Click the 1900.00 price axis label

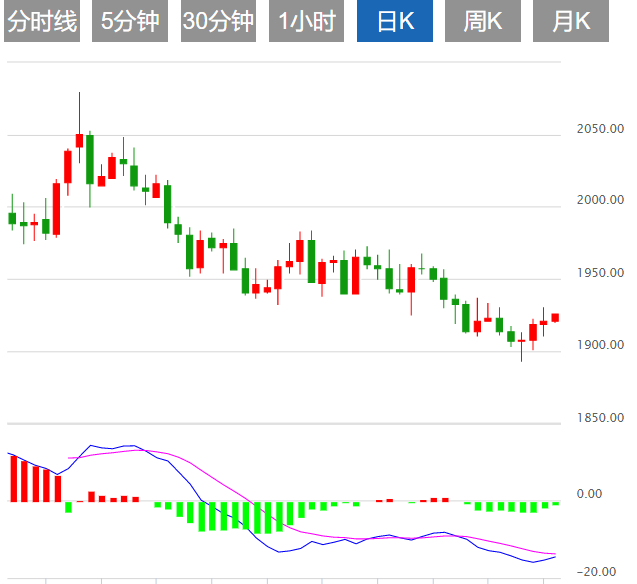(600, 345)
